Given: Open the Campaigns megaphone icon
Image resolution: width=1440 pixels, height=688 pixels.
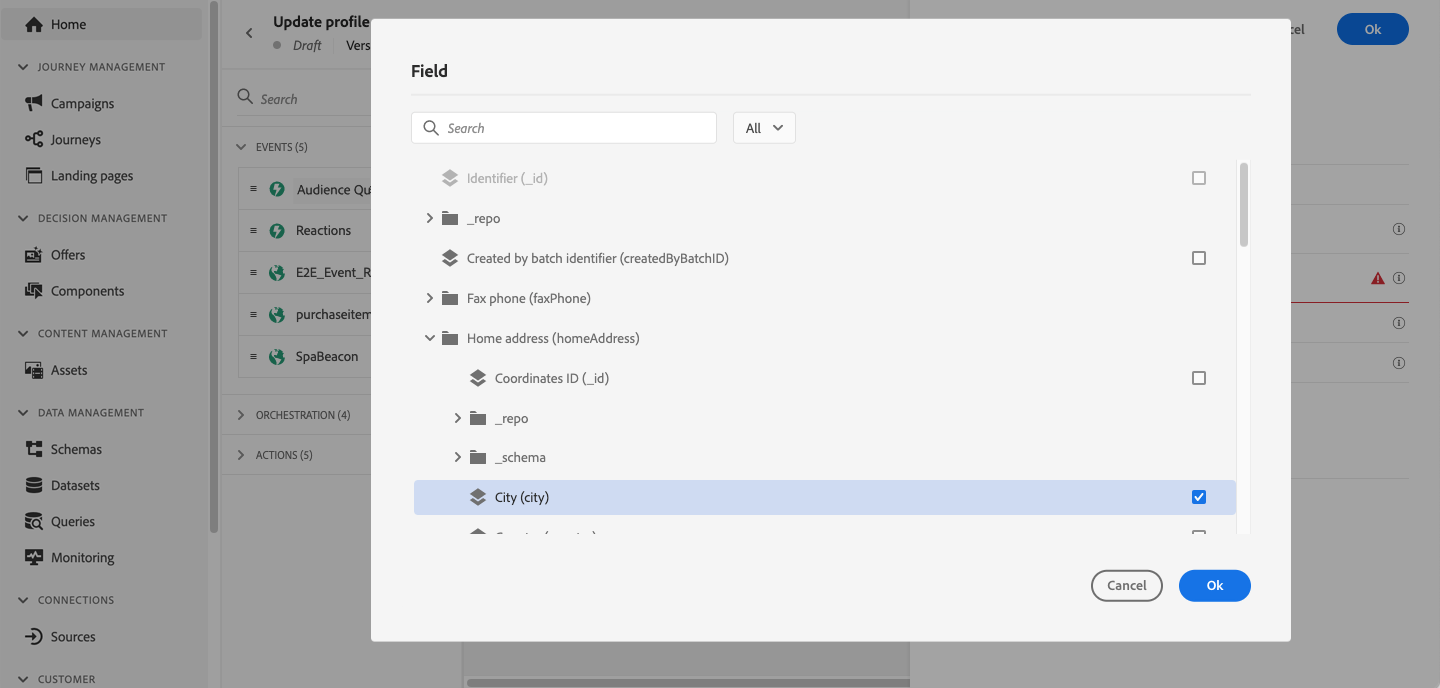Looking at the screenshot, I should 34,103.
